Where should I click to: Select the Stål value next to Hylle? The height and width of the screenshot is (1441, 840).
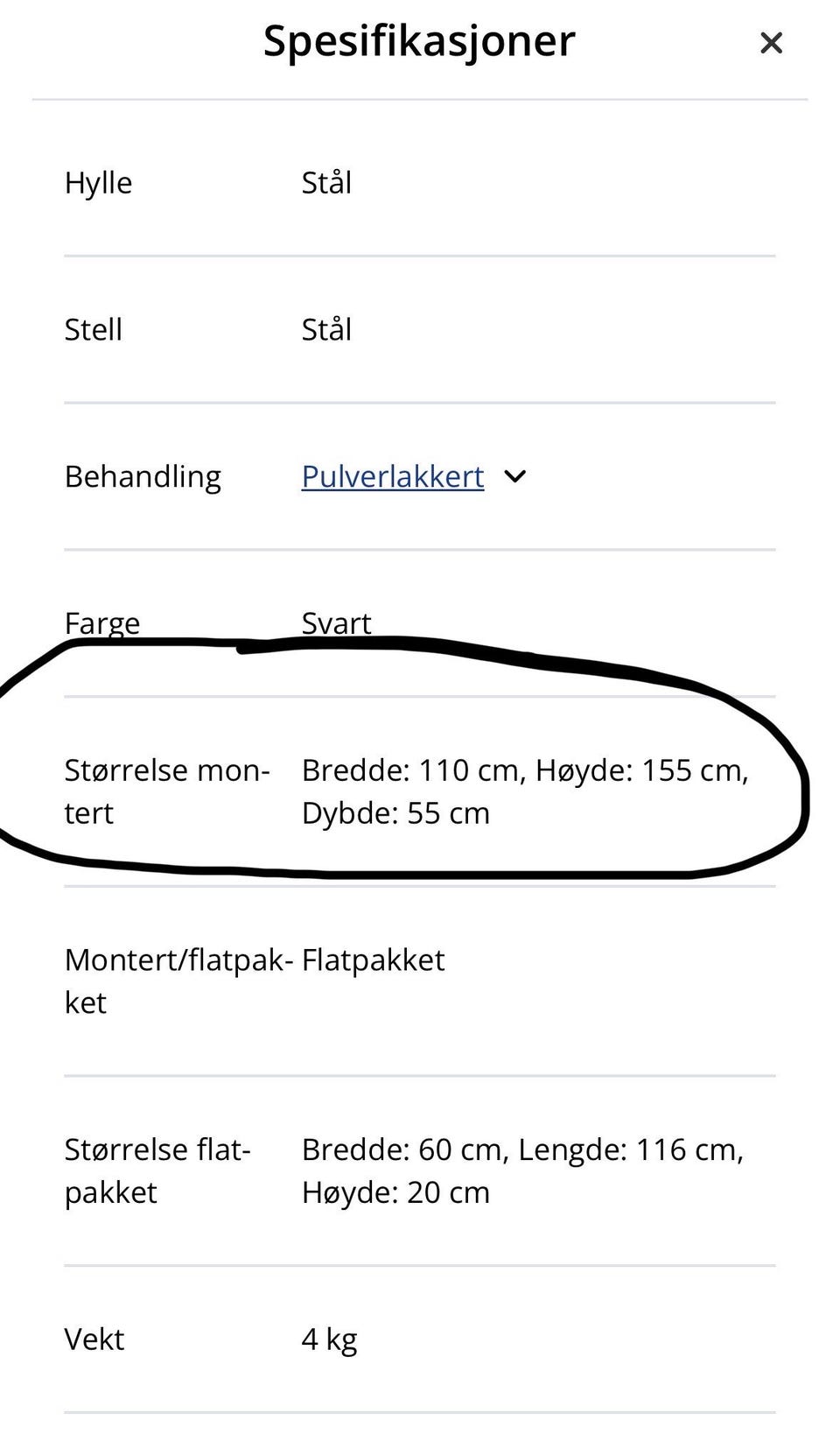[x=326, y=182]
